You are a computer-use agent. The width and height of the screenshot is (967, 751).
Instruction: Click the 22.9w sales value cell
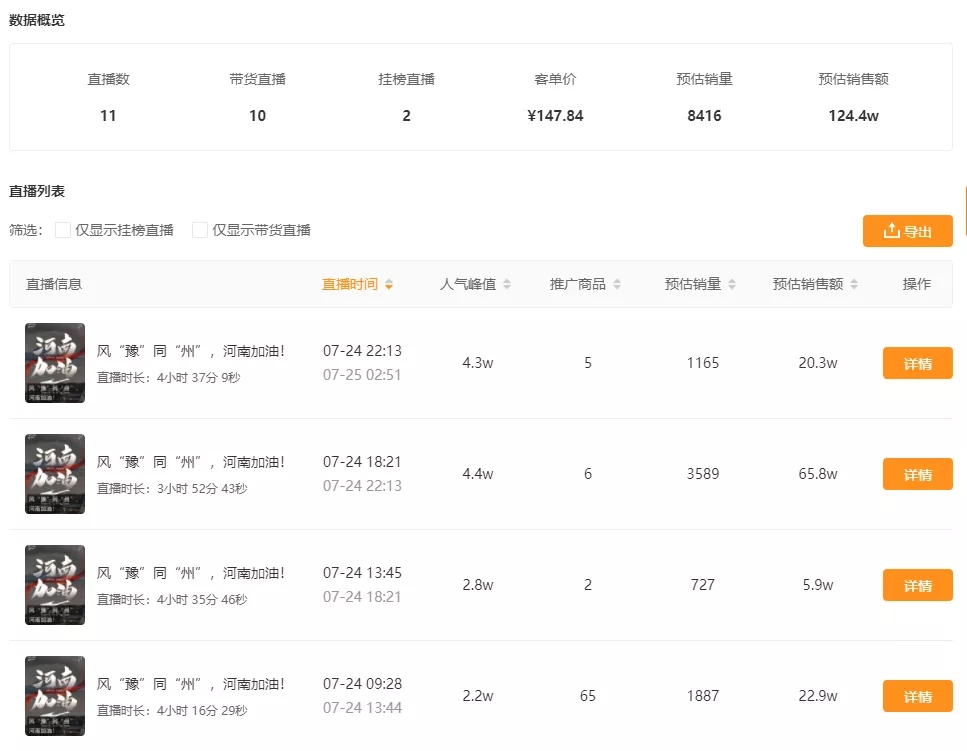(x=818, y=696)
